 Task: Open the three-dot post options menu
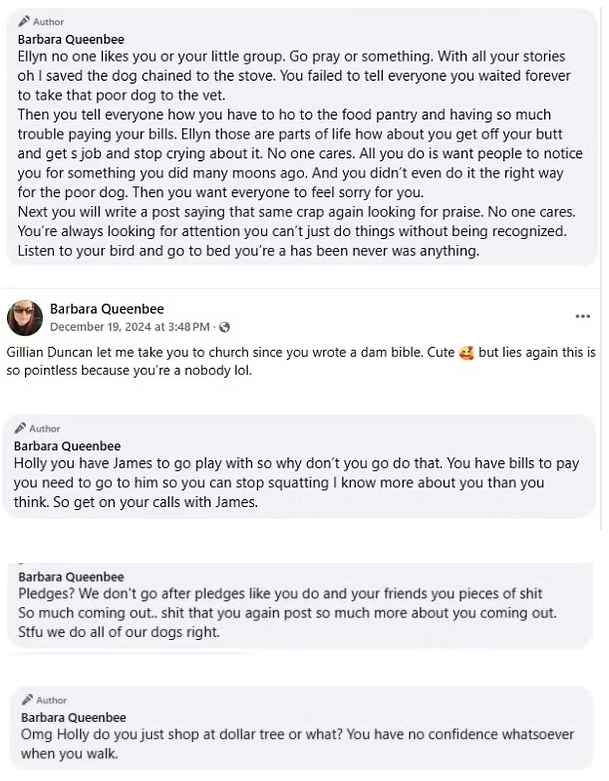(x=583, y=316)
